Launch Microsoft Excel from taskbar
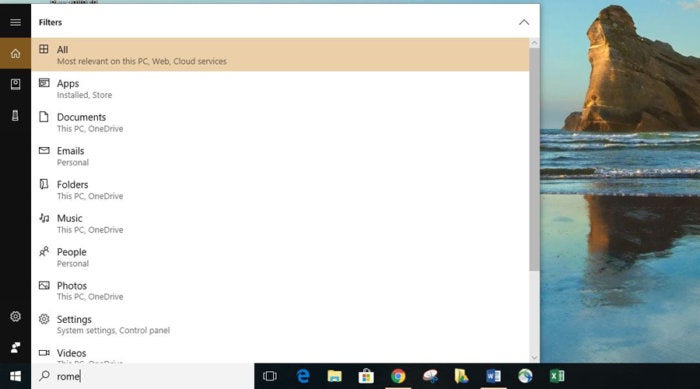The width and height of the screenshot is (700, 389). click(557, 376)
